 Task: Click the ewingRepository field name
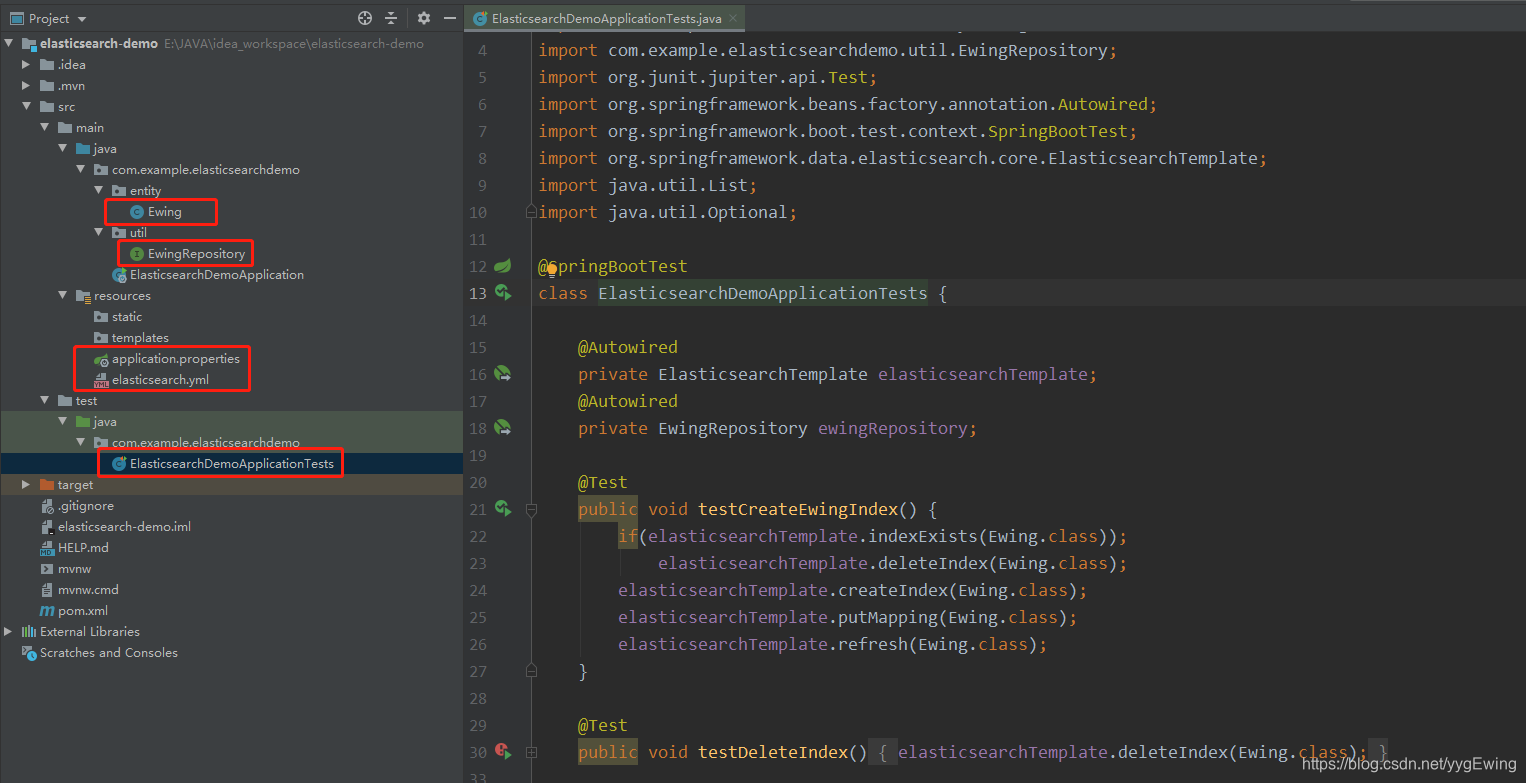(892, 428)
